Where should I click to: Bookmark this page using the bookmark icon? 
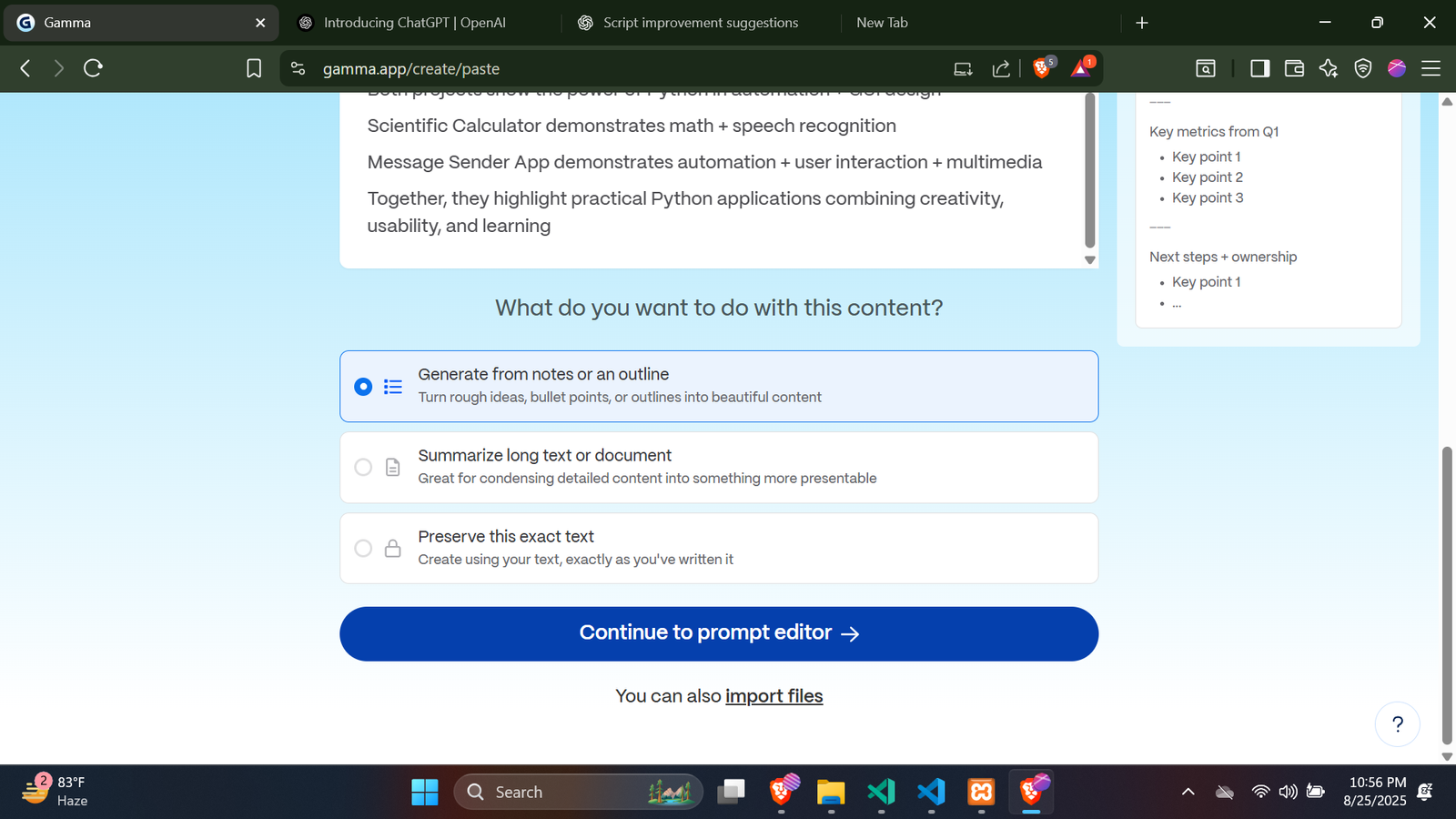pos(254,68)
